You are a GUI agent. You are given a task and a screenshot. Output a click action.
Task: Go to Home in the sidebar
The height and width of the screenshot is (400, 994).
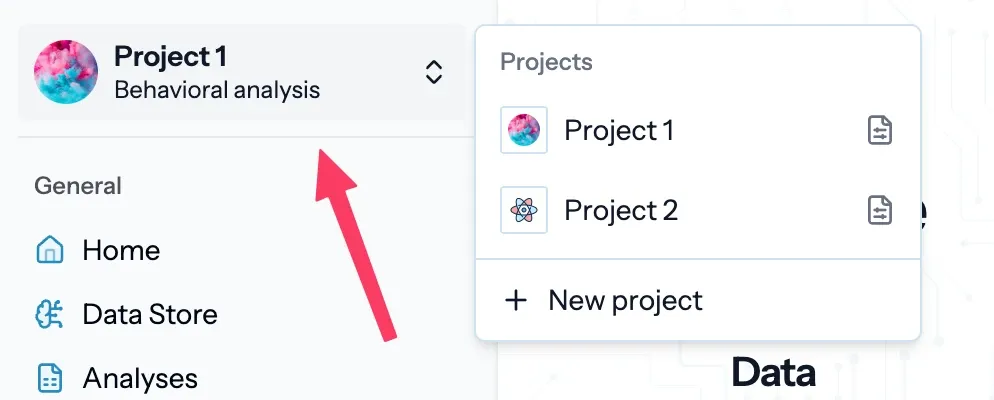point(121,249)
